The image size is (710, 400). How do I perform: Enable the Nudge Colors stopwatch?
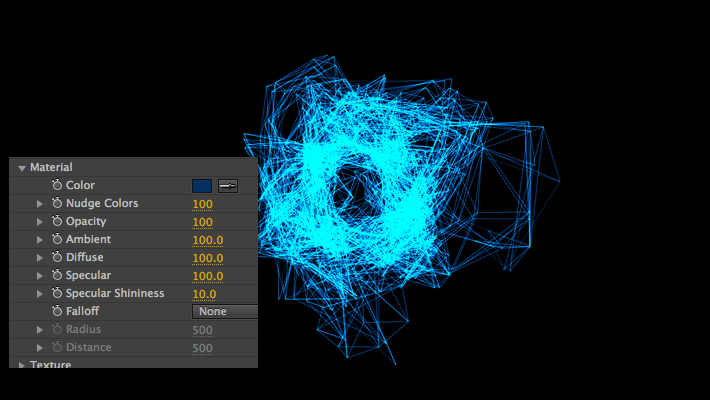coord(57,204)
